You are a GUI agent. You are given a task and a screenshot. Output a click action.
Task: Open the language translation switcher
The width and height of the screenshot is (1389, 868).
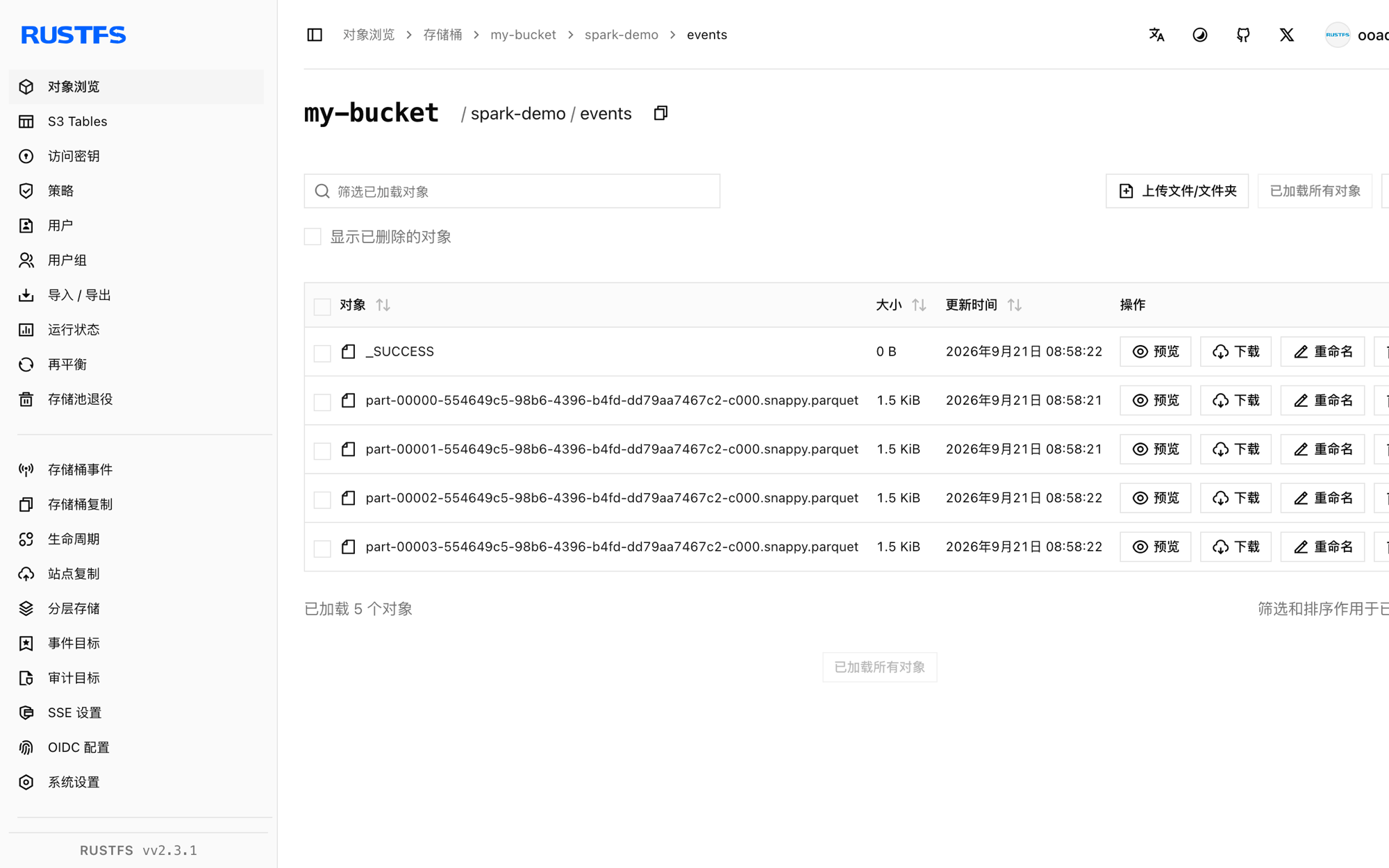1156,35
